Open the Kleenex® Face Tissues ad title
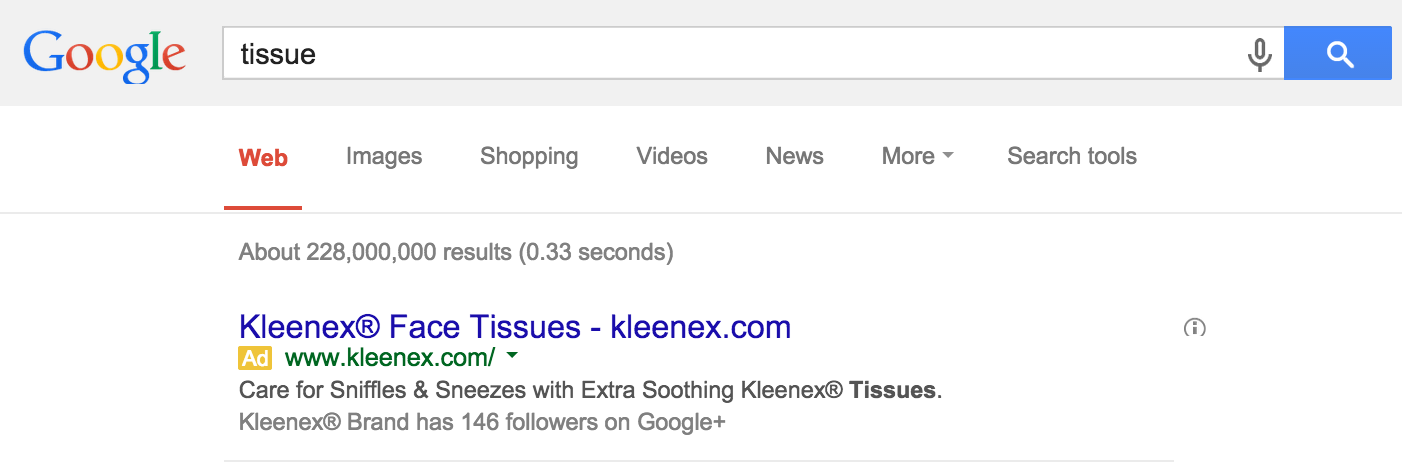 515,326
